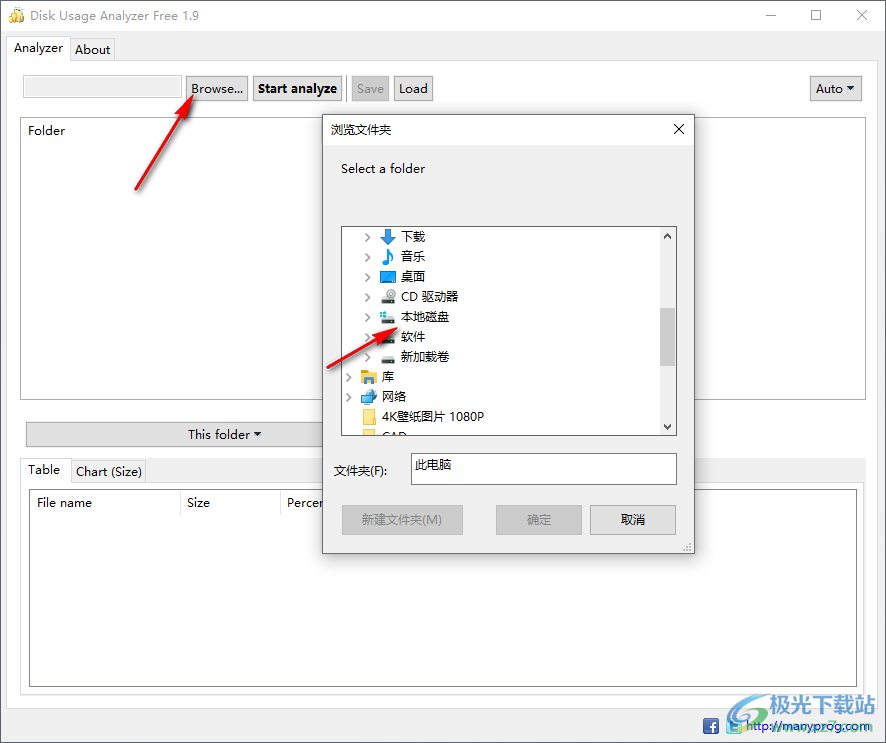The height and width of the screenshot is (743, 886).
Task: Click the Desktop folder icon
Action: [x=388, y=277]
